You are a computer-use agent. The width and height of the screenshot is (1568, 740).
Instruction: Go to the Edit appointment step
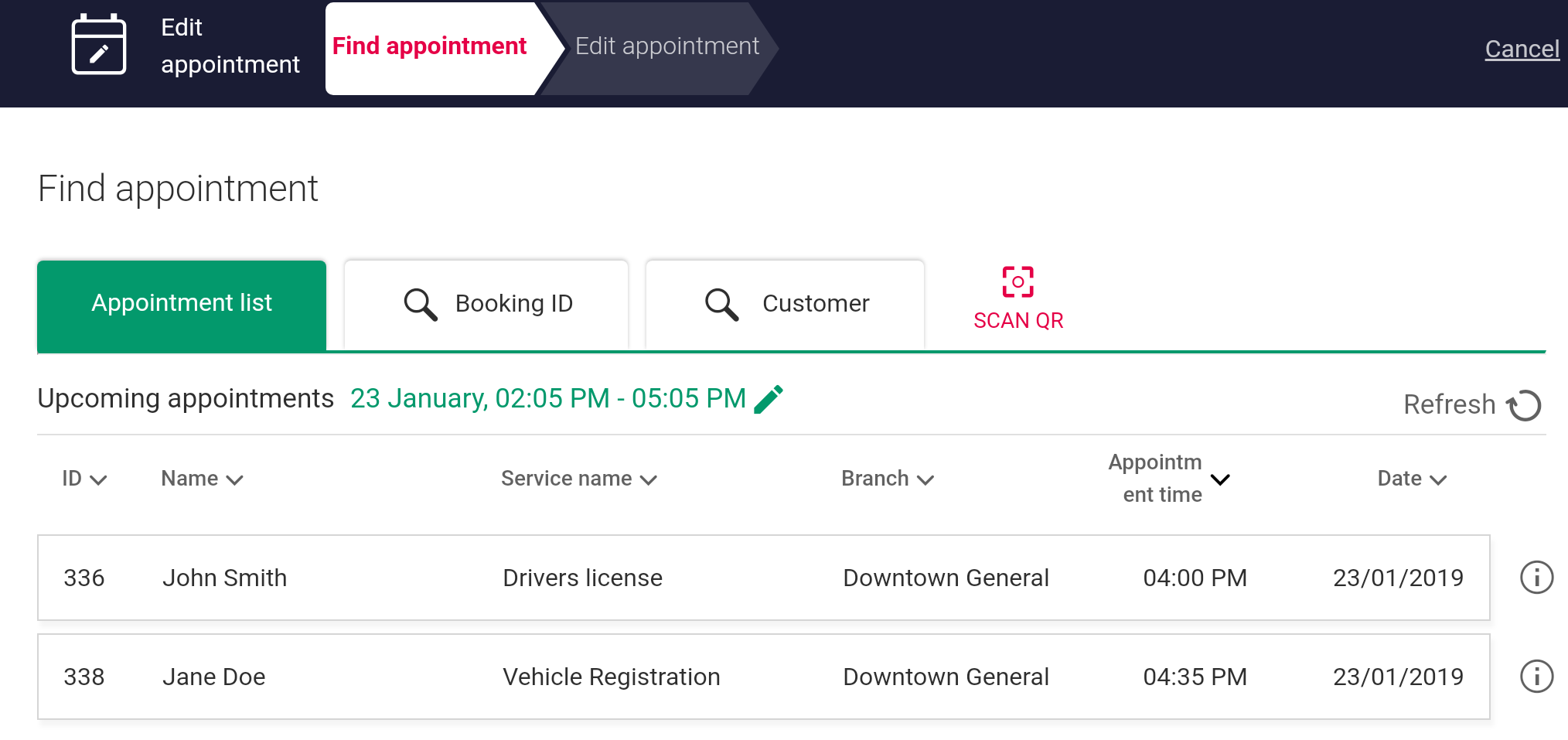tap(666, 47)
